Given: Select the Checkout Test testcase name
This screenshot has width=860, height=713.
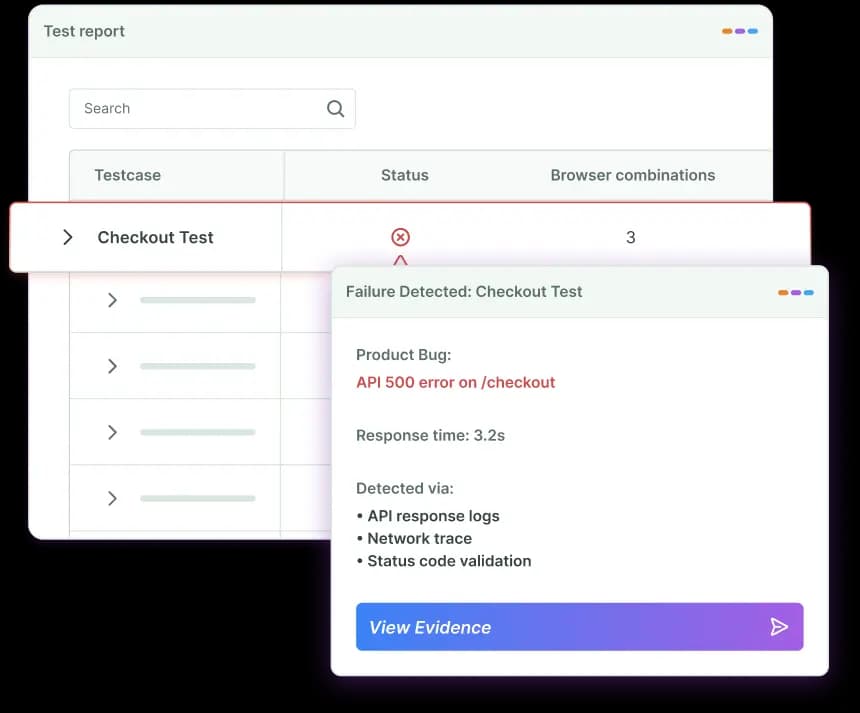Looking at the screenshot, I should 155,237.
